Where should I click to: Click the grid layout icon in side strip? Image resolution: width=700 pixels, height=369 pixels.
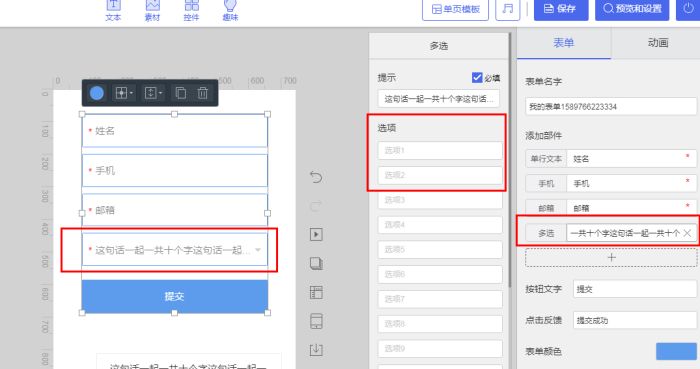click(x=316, y=292)
